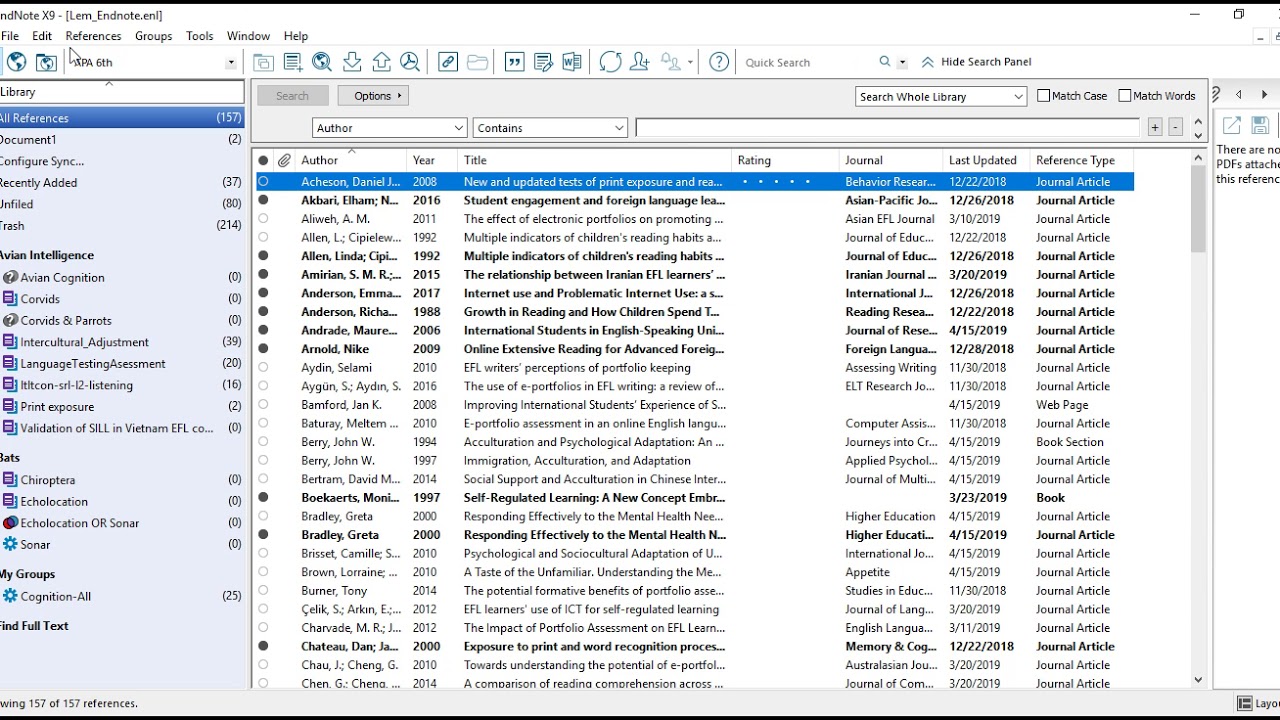Open the Window menu

point(248,36)
